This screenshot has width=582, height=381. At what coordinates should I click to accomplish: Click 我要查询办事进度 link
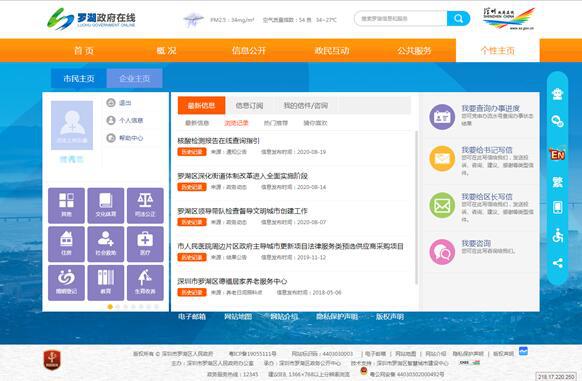(x=490, y=108)
